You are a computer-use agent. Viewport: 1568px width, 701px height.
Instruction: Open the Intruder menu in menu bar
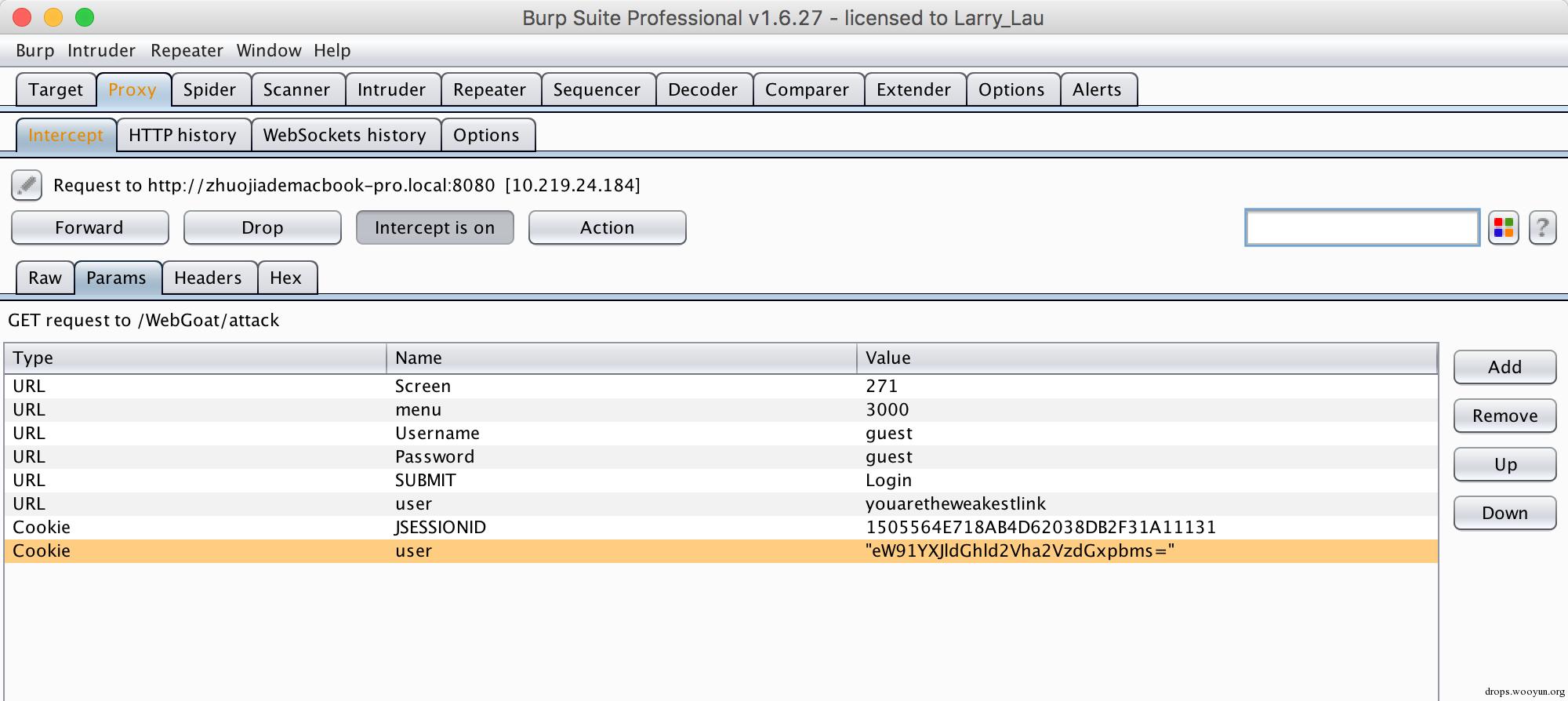pyautogui.click(x=101, y=51)
